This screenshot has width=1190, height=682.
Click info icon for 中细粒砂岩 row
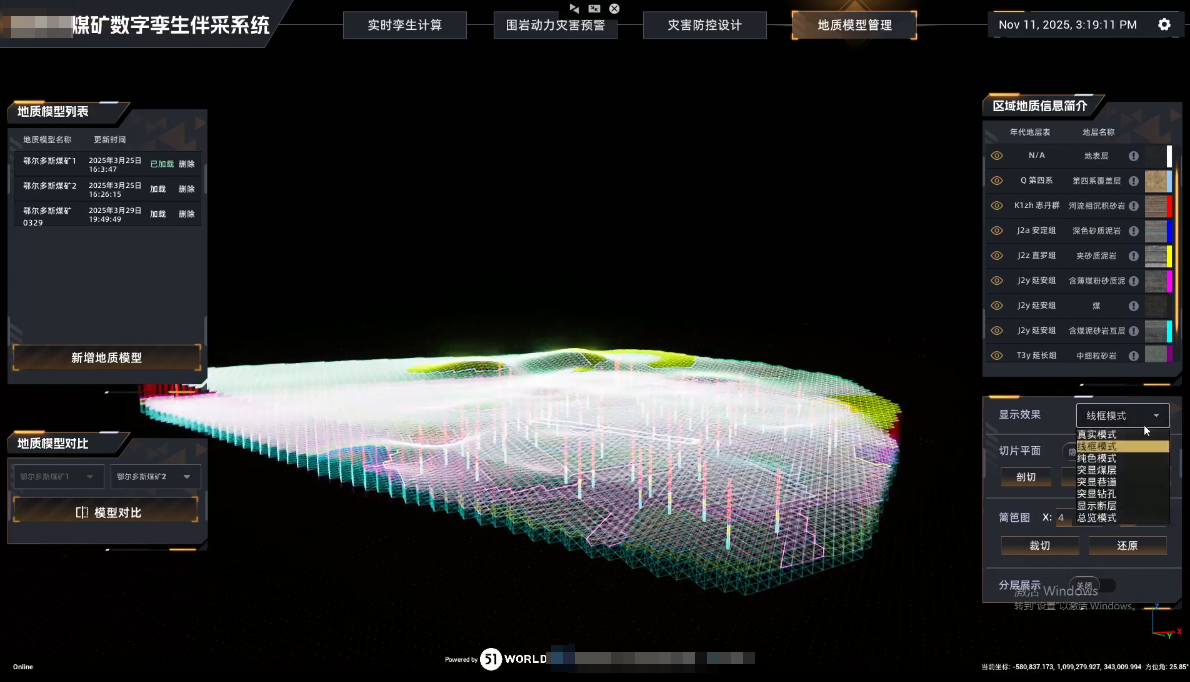point(1133,356)
